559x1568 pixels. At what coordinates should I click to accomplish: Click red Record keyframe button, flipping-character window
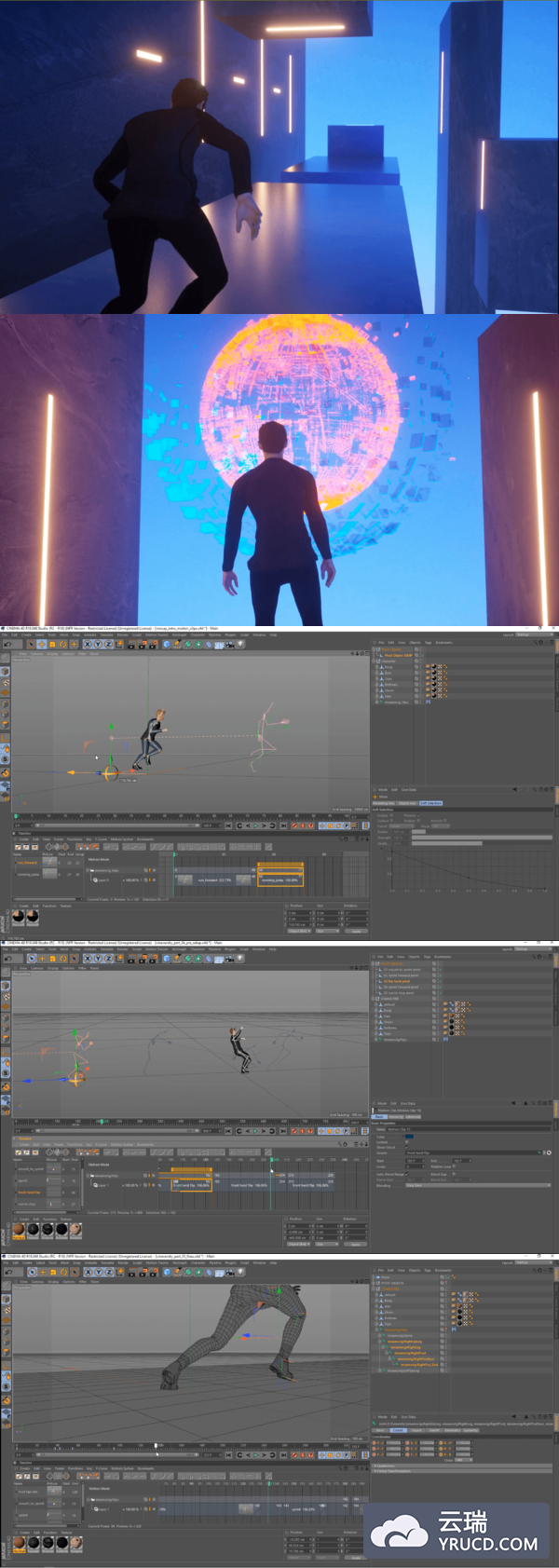294,1131
